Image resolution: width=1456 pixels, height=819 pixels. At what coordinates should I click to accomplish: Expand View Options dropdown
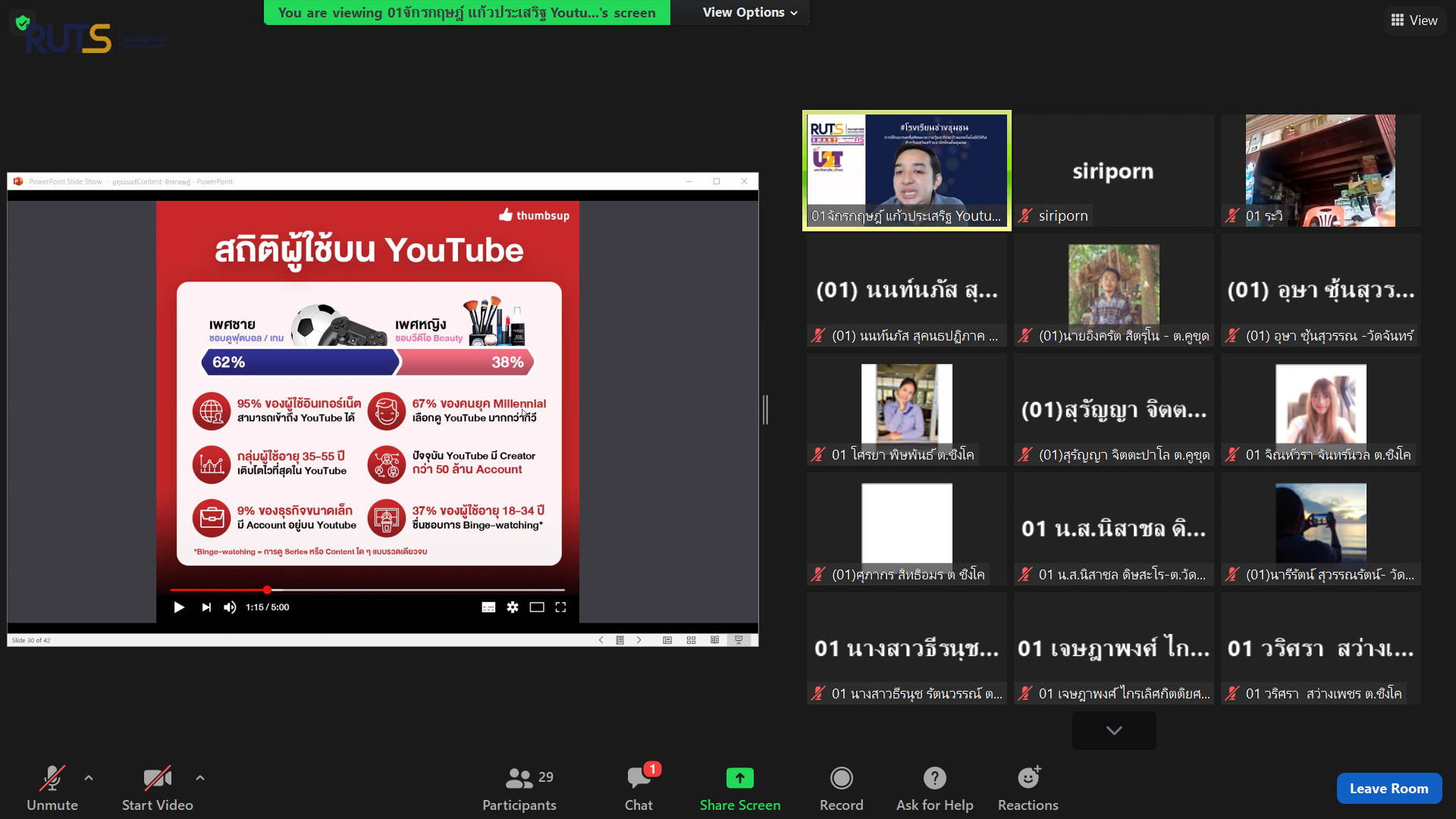749,12
